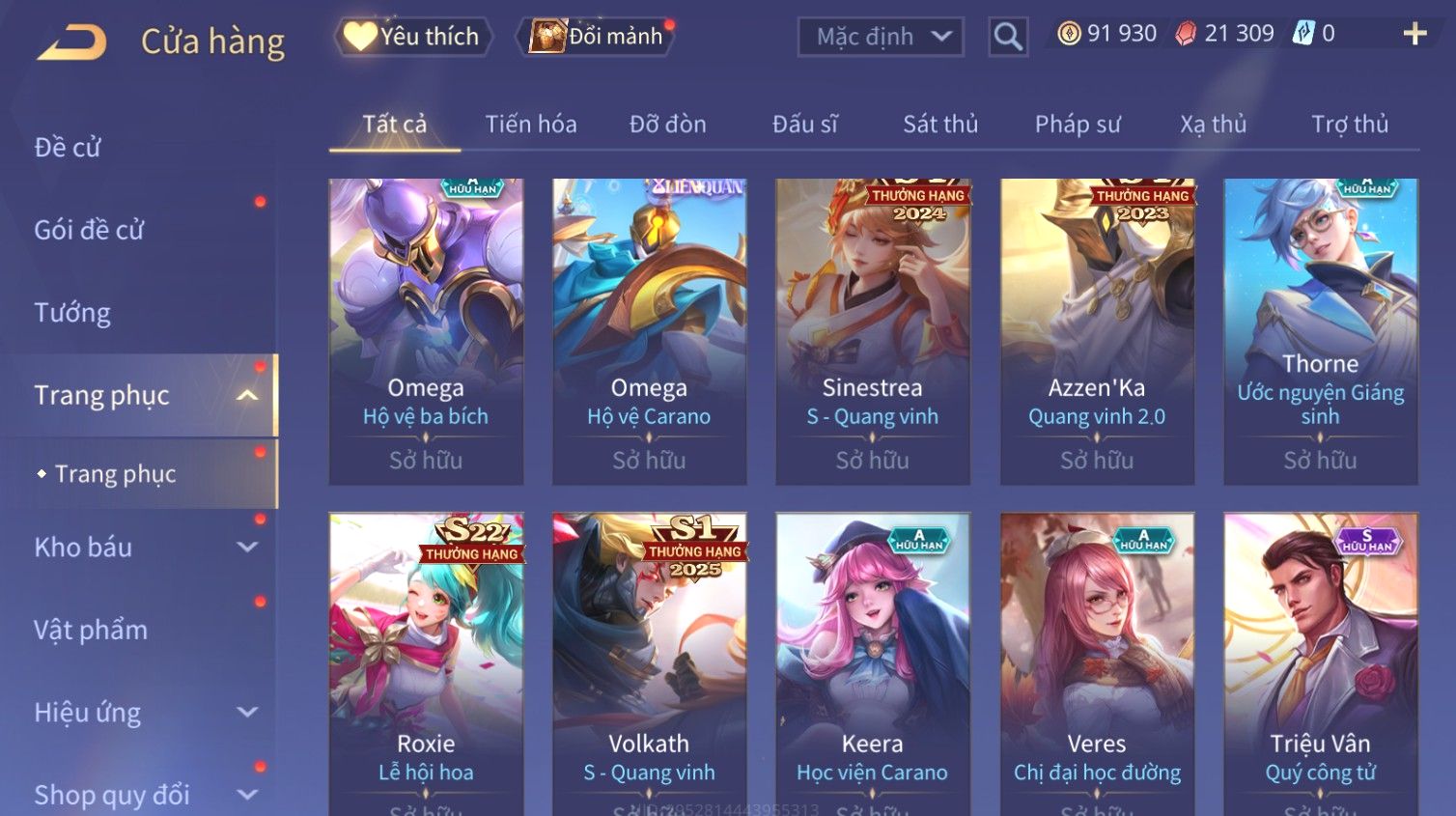Switch to the Sát thủ tab

click(x=940, y=124)
